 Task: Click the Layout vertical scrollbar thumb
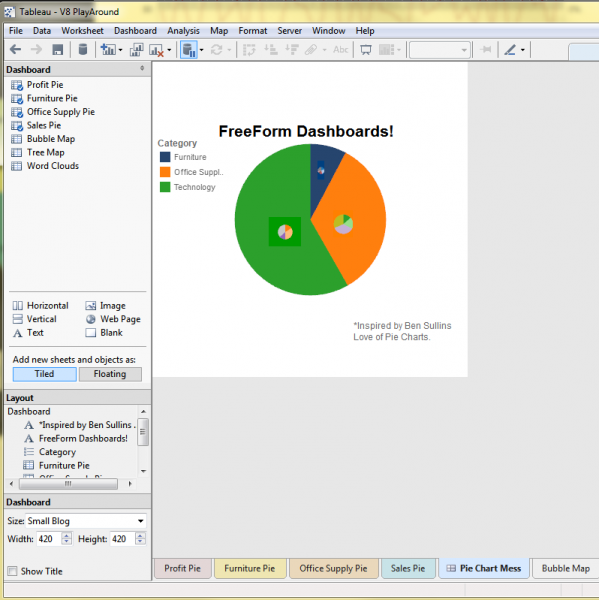point(143,432)
